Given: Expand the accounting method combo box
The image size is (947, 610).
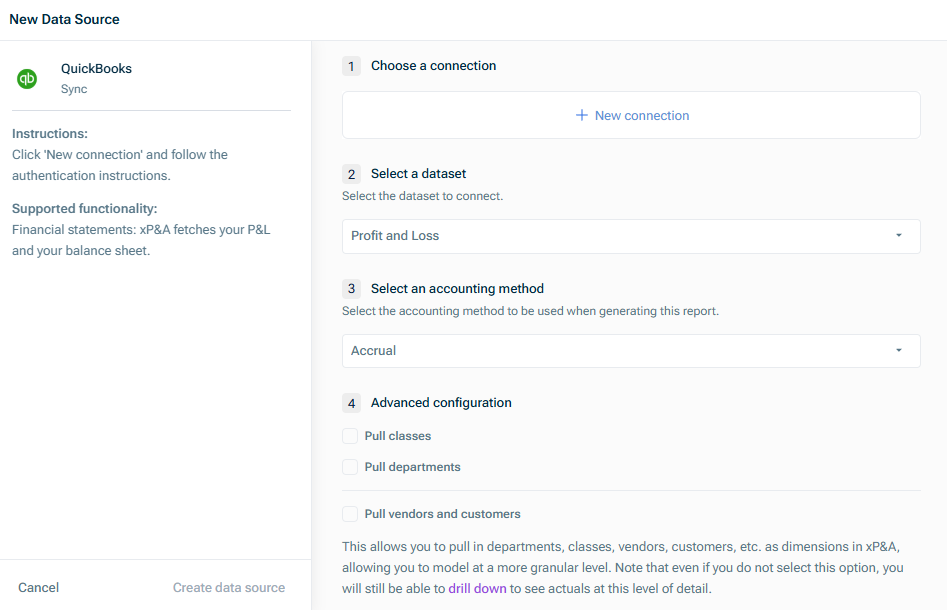Looking at the screenshot, I should (630, 351).
